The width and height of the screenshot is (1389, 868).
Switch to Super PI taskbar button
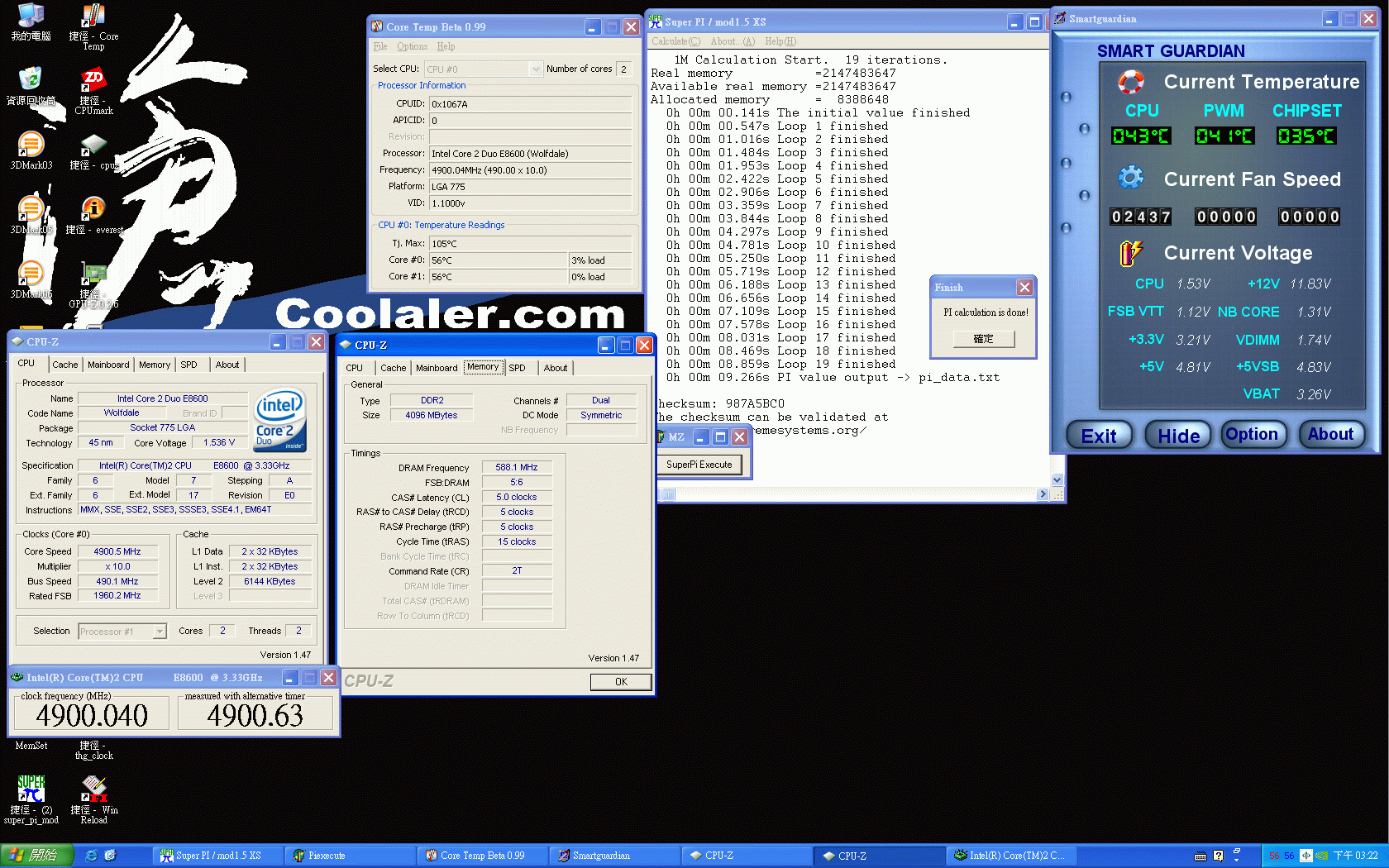pos(218,856)
